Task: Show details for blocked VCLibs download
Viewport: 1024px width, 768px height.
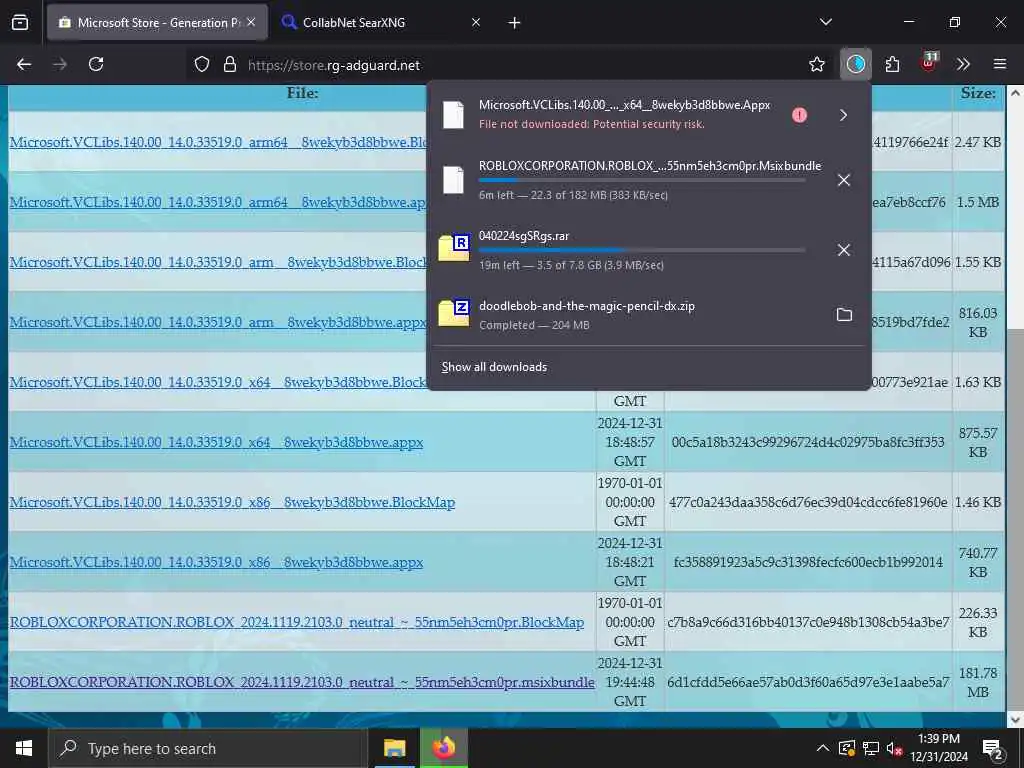Action: pyautogui.click(x=843, y=115)
